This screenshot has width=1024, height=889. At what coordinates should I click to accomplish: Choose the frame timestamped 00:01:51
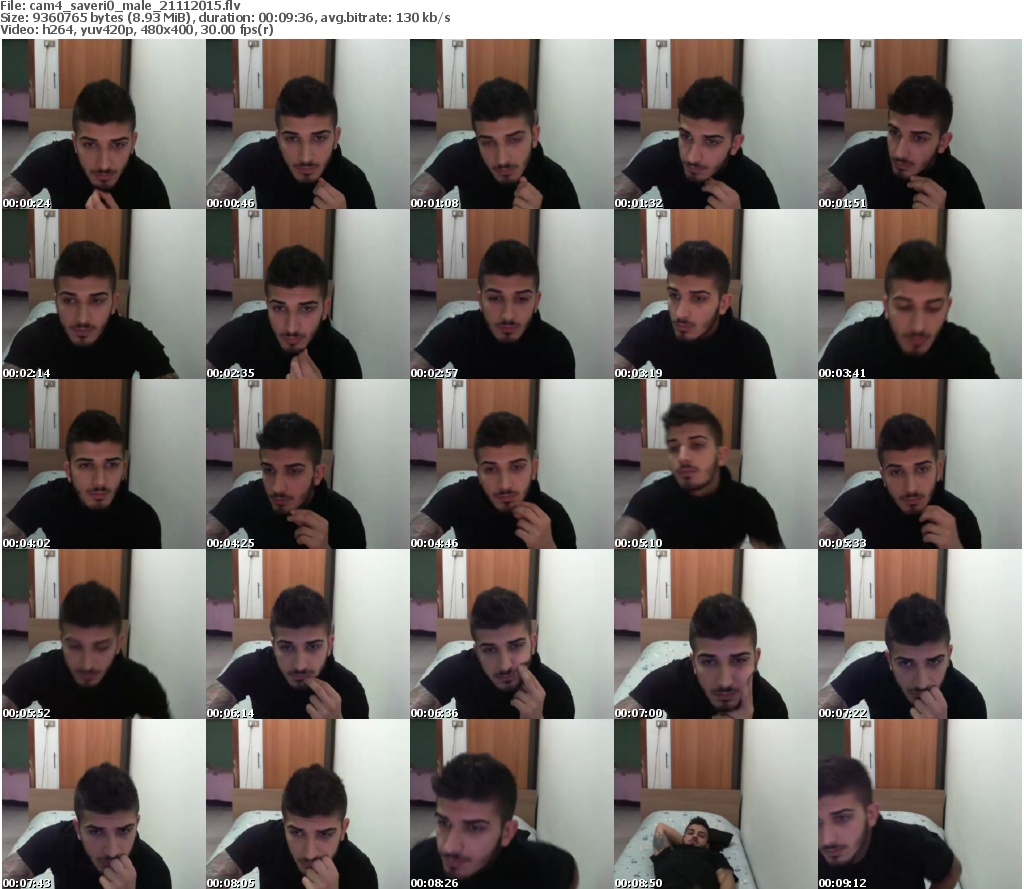tap(920, 124)
